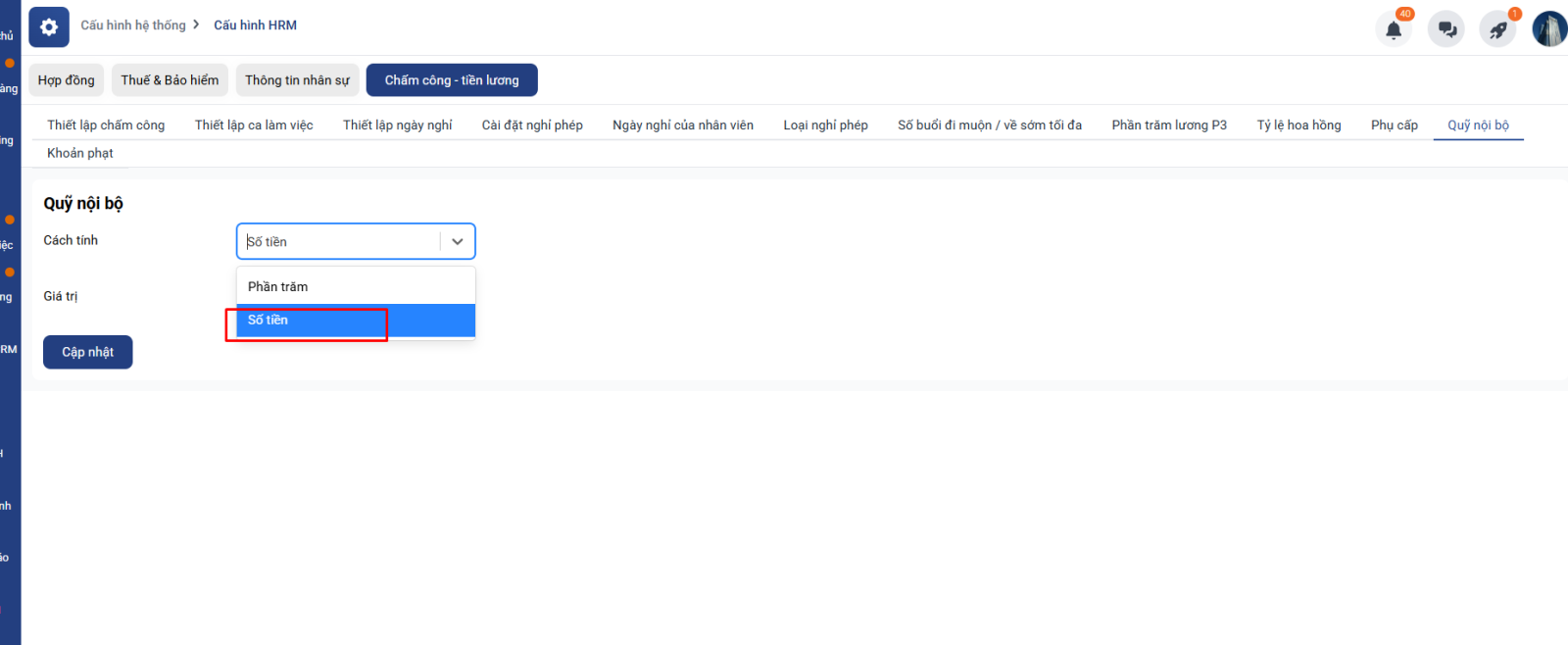Open the notifications bell

pyautogui.click(x=1393, y=29)
